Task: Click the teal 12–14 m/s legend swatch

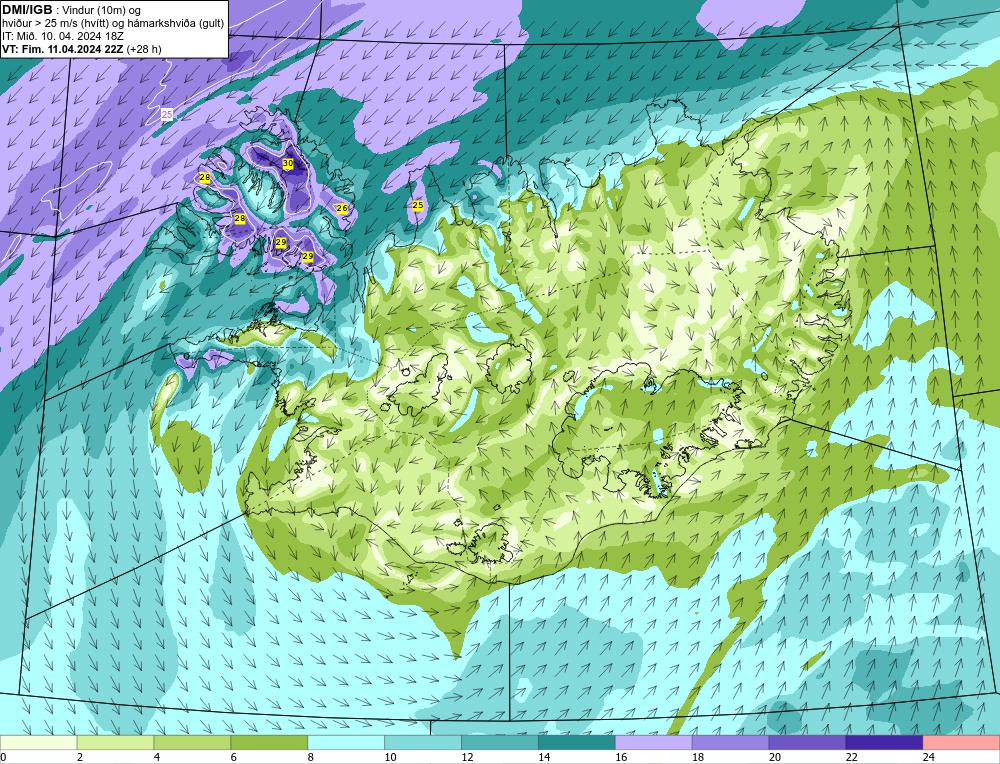Action: click(x=500, y=743)
